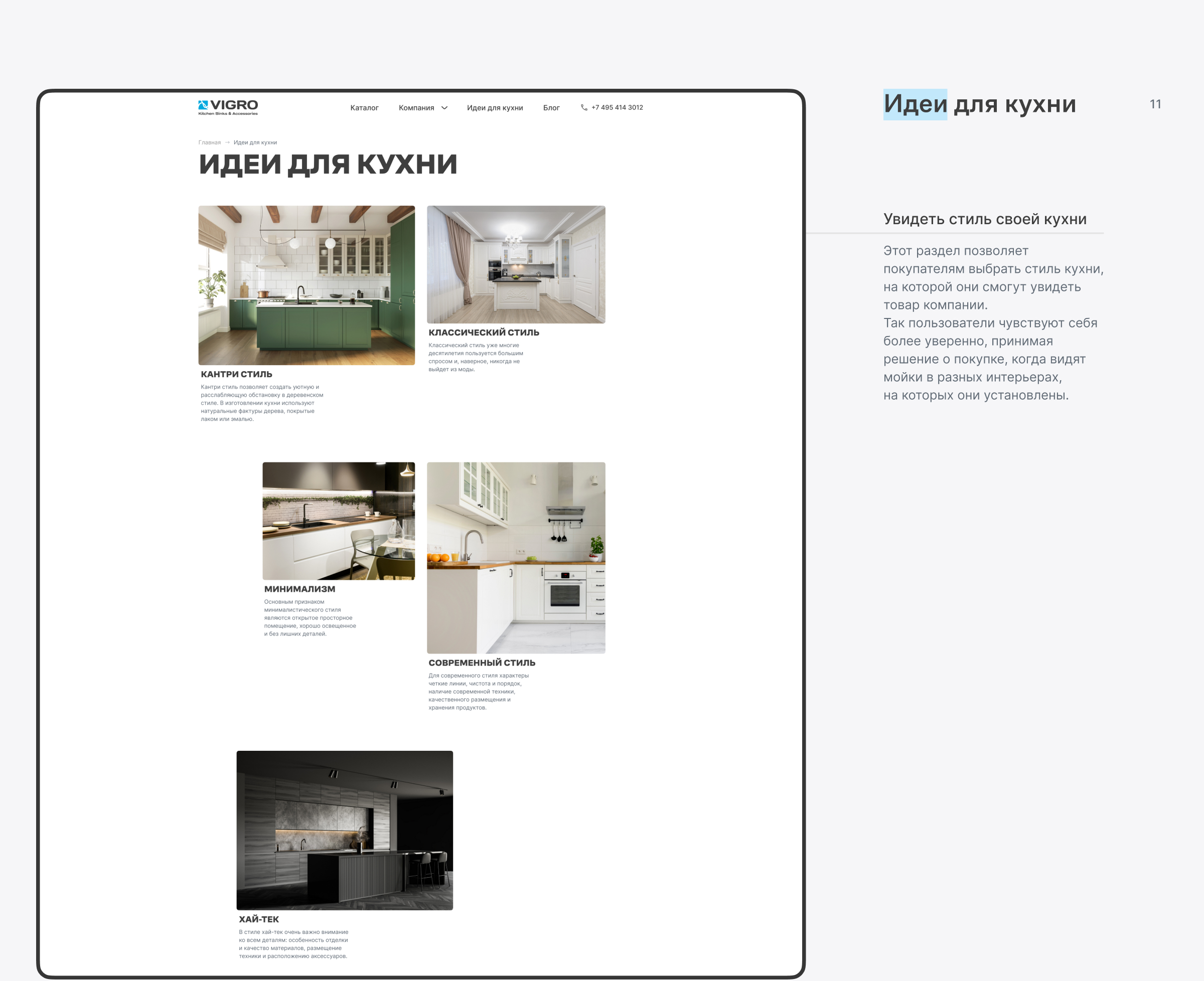Image resolution: width=1204 pixels, height=981 pixels.
Task: Open the Идеи для кухни menu item
Action: (x=495, y=108)
